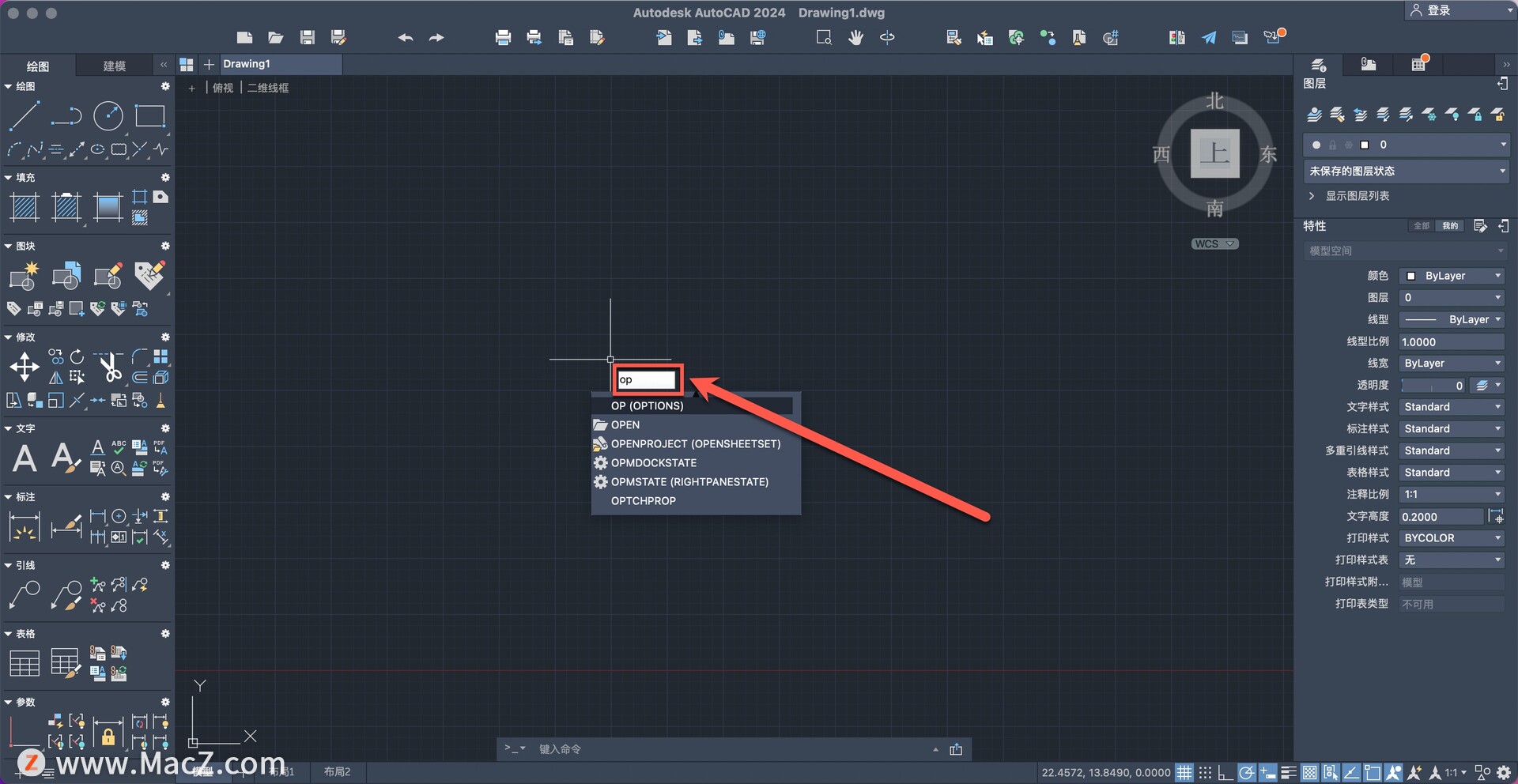1518x784 pixels.
Task: Click the Redo arrow in toolbar
Action: [436, 37]
